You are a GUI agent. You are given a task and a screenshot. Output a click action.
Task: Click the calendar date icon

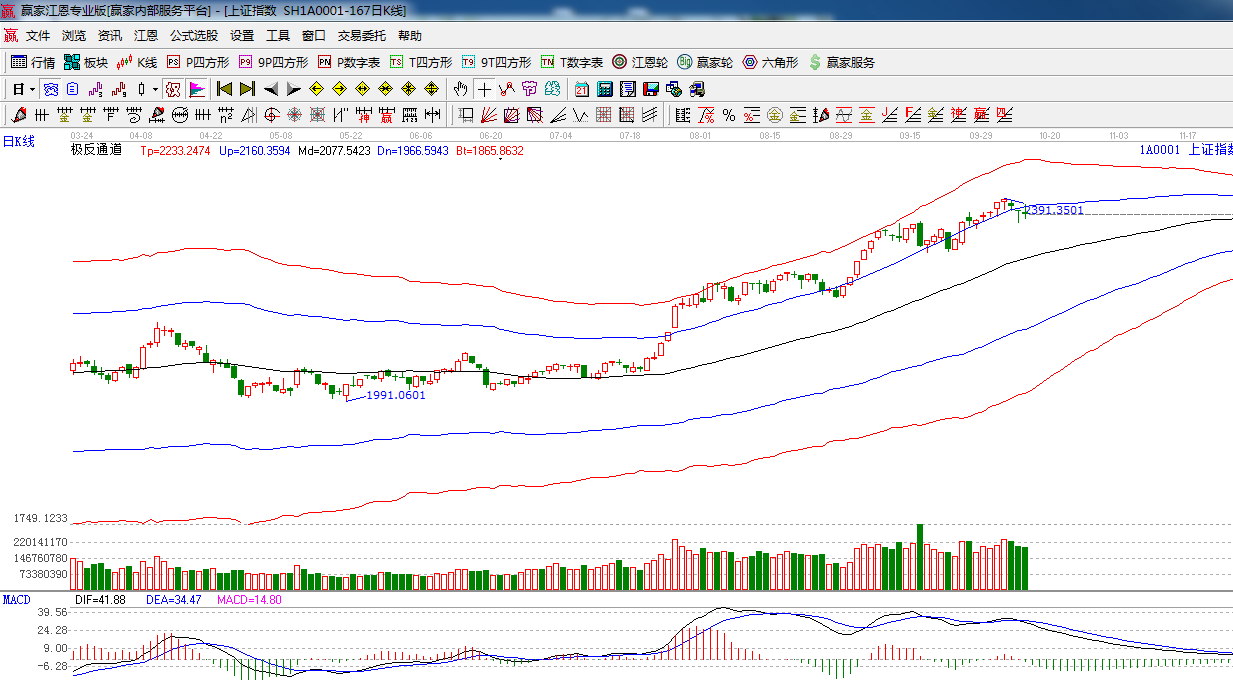(581, 89)
